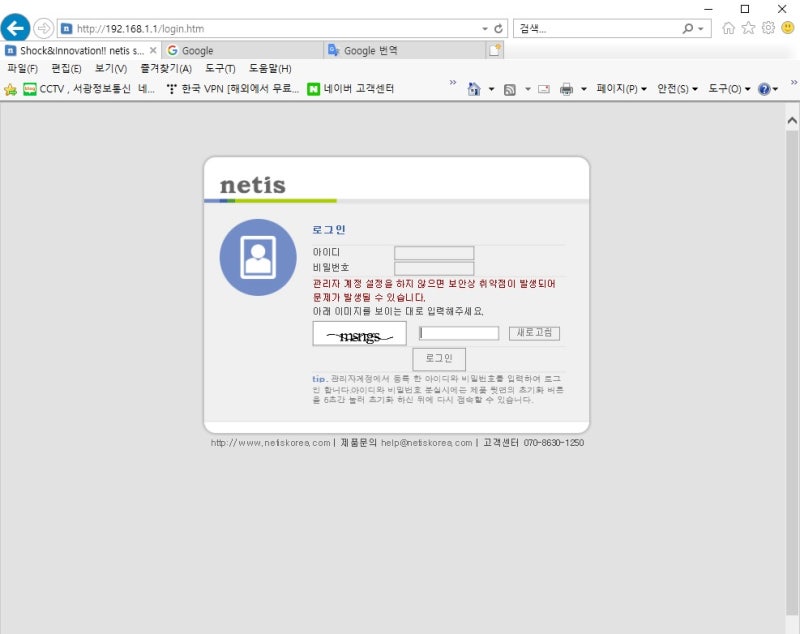Open the 즐겨찾기(A) menu
Image resolution: width=800 pixels, height=634 pixels.
point(166,68)
